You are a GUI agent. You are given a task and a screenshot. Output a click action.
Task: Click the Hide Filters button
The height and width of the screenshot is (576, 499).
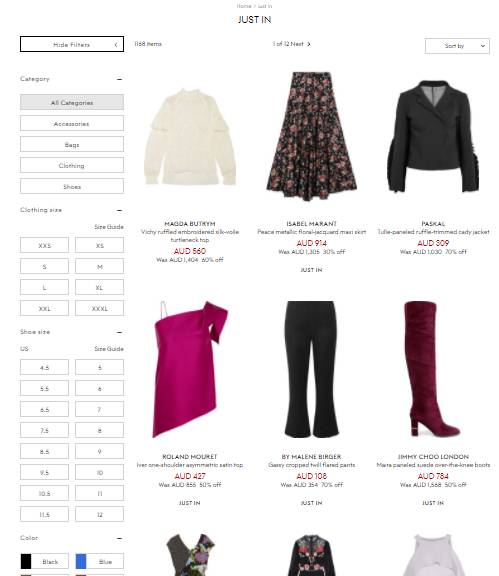coord(72,44)
